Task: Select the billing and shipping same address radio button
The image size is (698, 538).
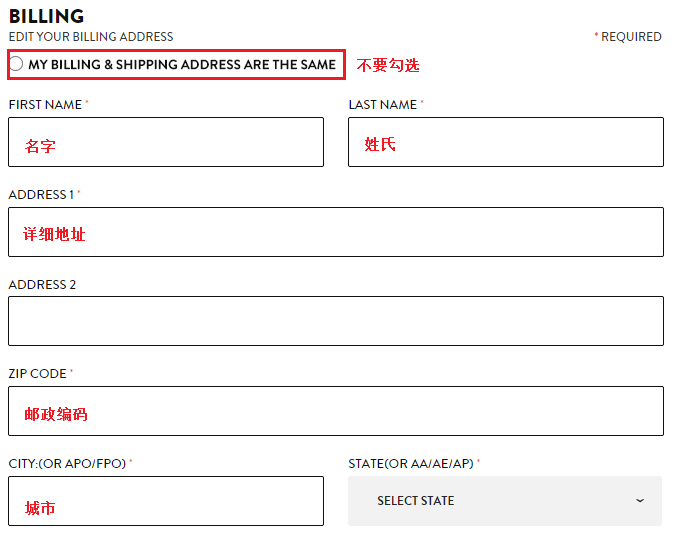Action: 16,64
